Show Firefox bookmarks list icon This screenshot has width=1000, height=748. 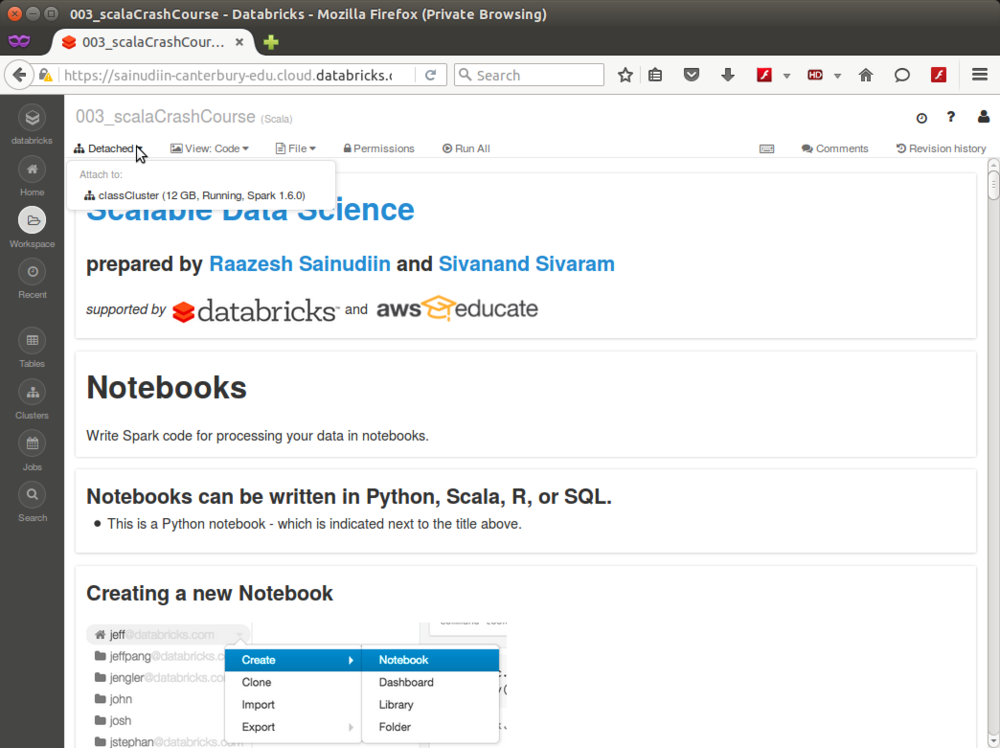tap(655, 75)
